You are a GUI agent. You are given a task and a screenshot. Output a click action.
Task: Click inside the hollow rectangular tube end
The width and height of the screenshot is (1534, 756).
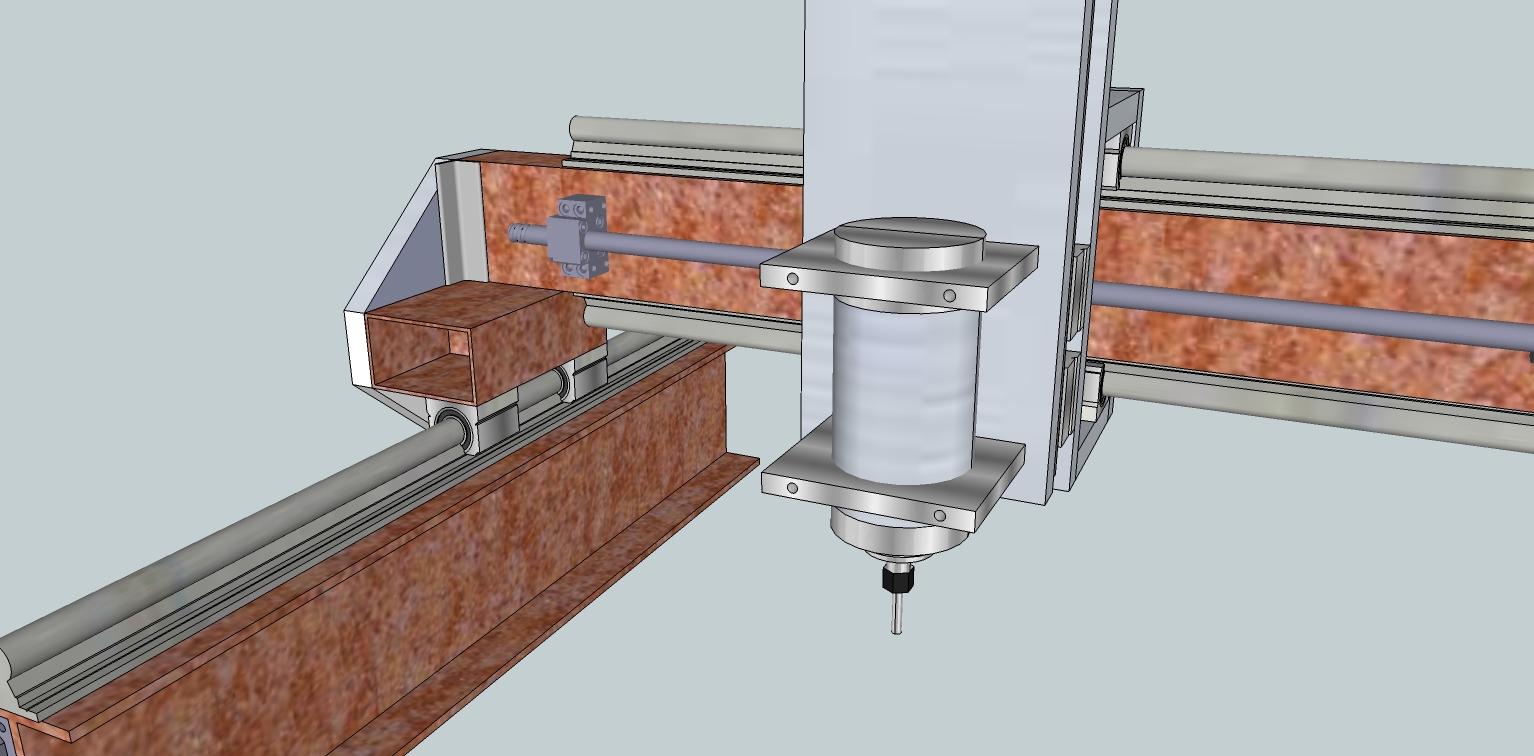tap(420, 355)
